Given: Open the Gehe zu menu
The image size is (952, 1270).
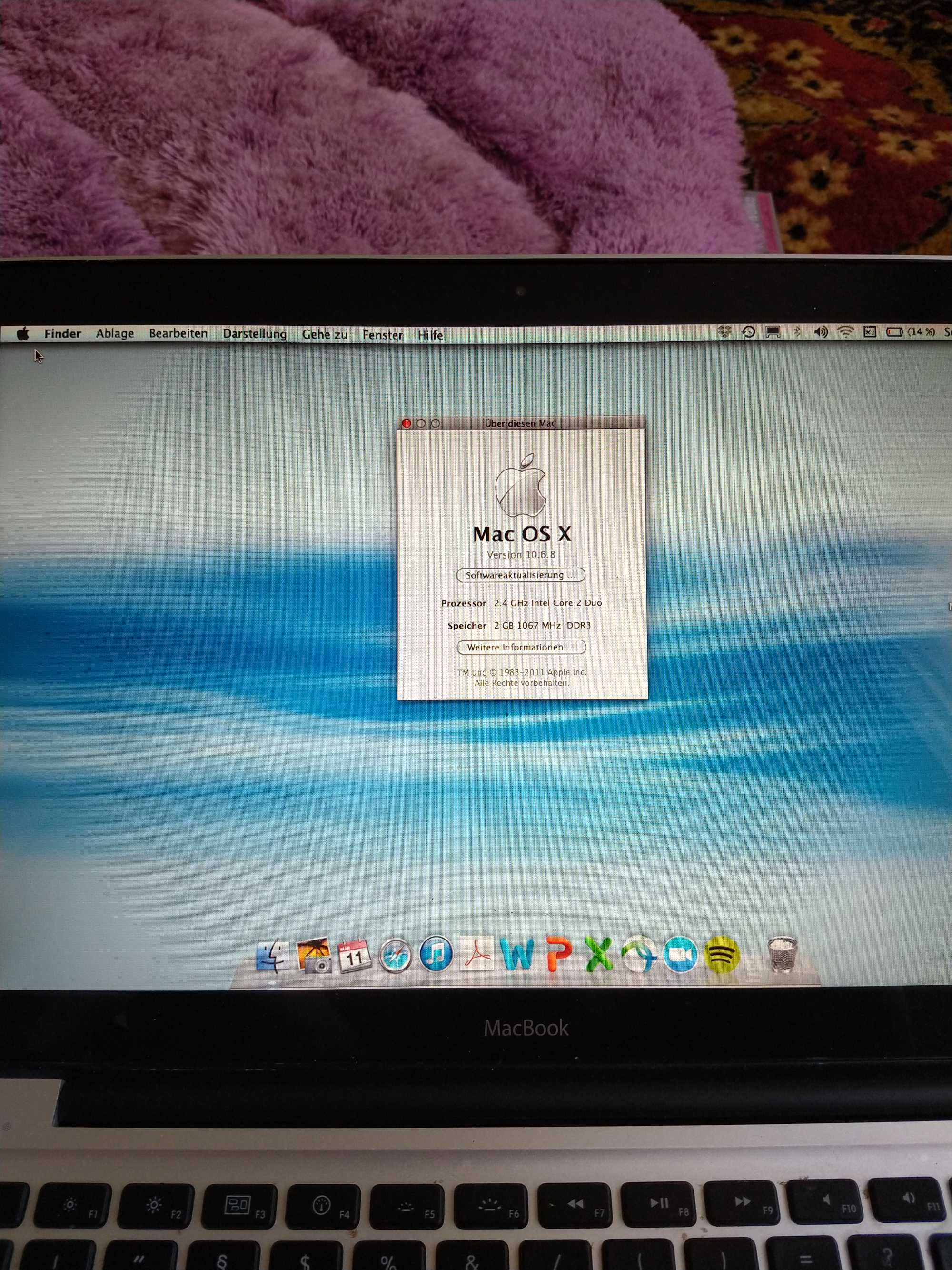Looking at the screenshot, I should [x=325, y=335].
